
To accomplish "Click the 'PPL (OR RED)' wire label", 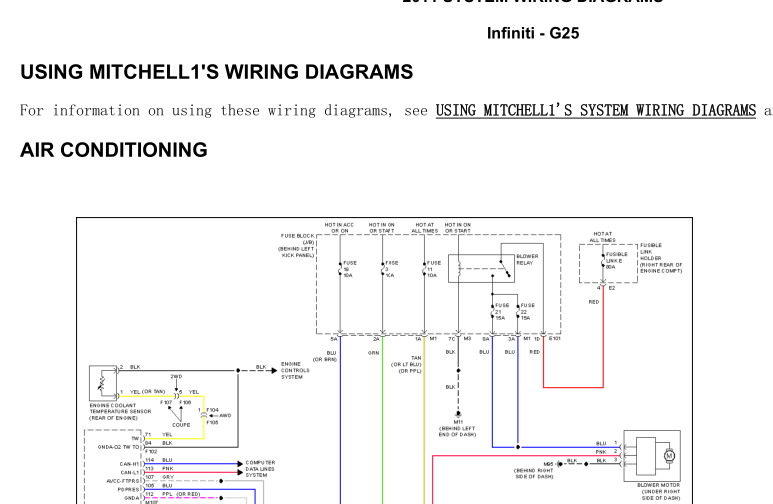I will tap(181, 494).
